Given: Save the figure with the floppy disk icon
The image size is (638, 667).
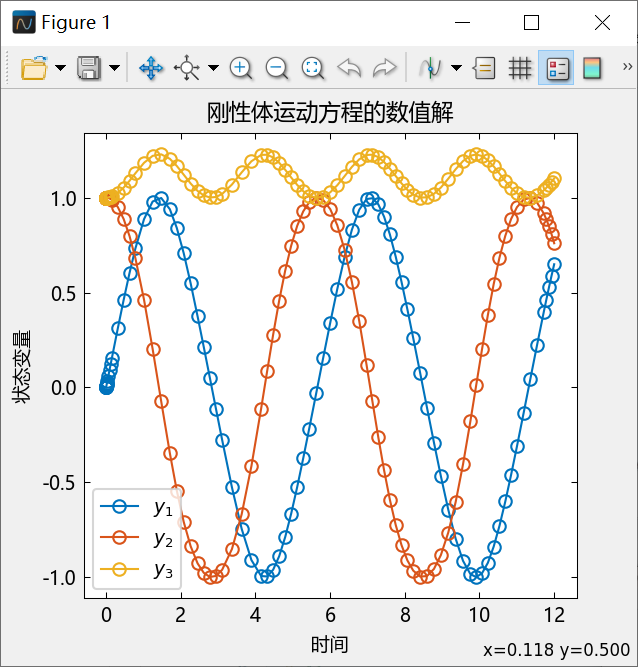Looking at the screenshot, I should click(89, 68).
